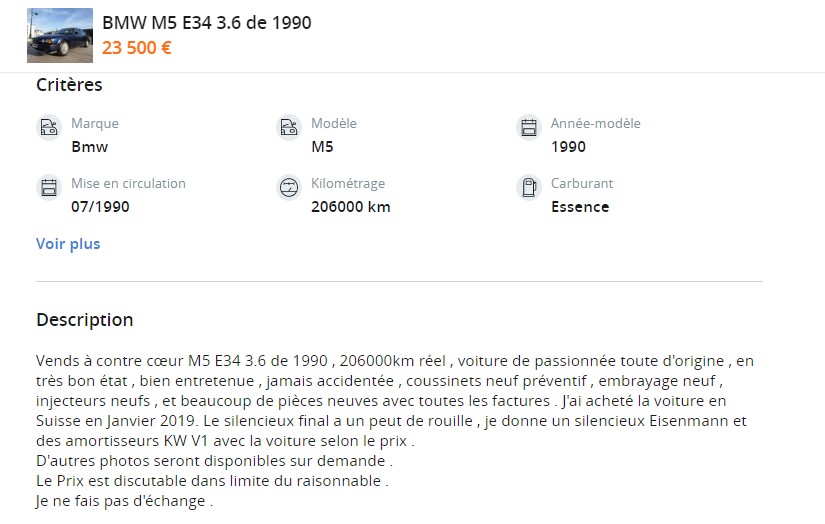Click the Carburant fuel pump icon
The width and height of the screenshot is (825, 524).
tap(528, 187)
